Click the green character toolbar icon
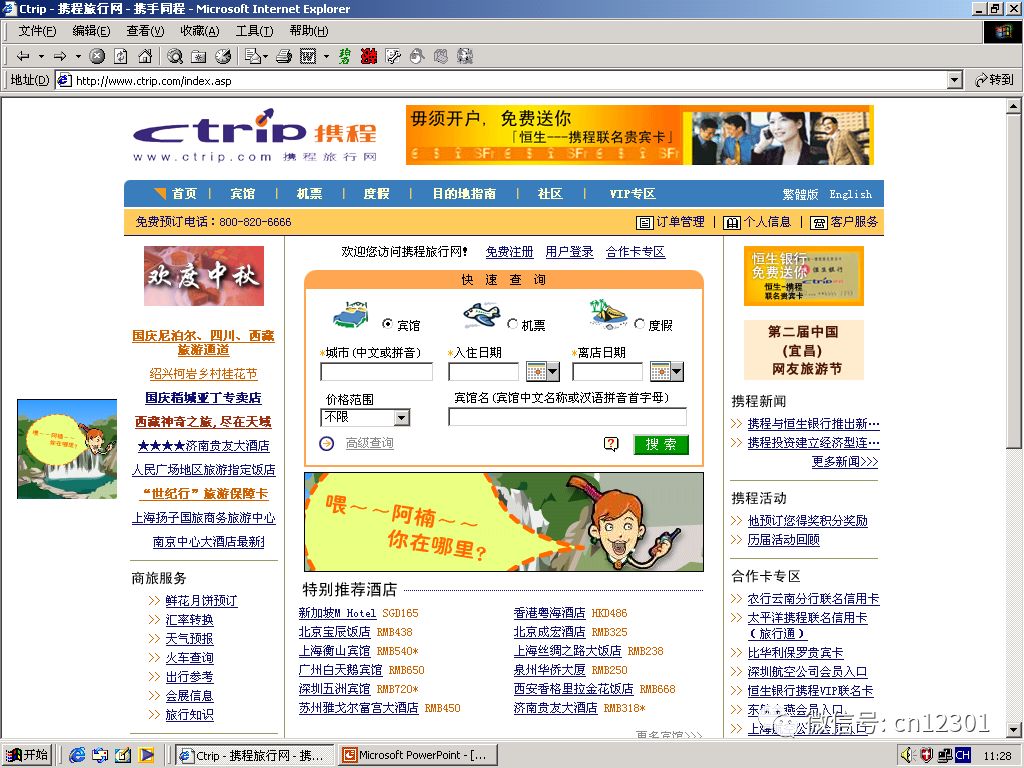Viewport: 1024px width, 768px height. 345,57
